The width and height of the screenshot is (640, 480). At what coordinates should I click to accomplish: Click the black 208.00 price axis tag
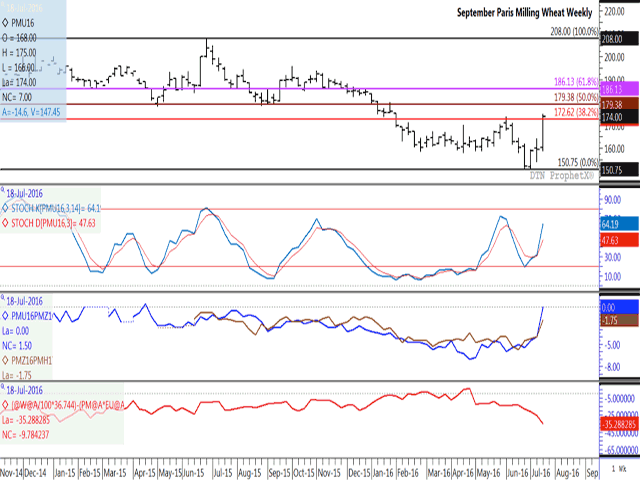620,39
